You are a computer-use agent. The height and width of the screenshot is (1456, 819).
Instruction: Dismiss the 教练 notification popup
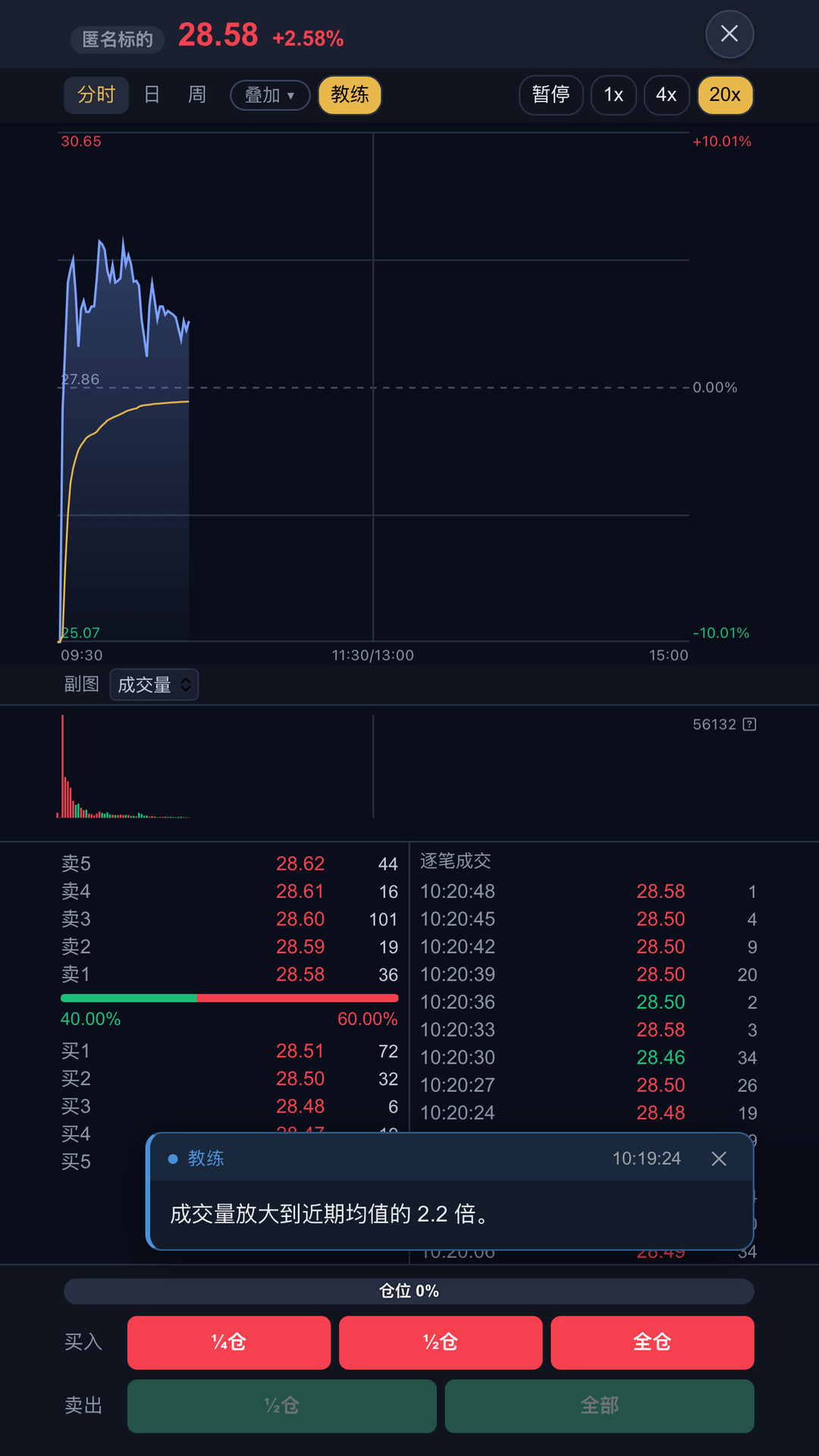(719, 1159)
